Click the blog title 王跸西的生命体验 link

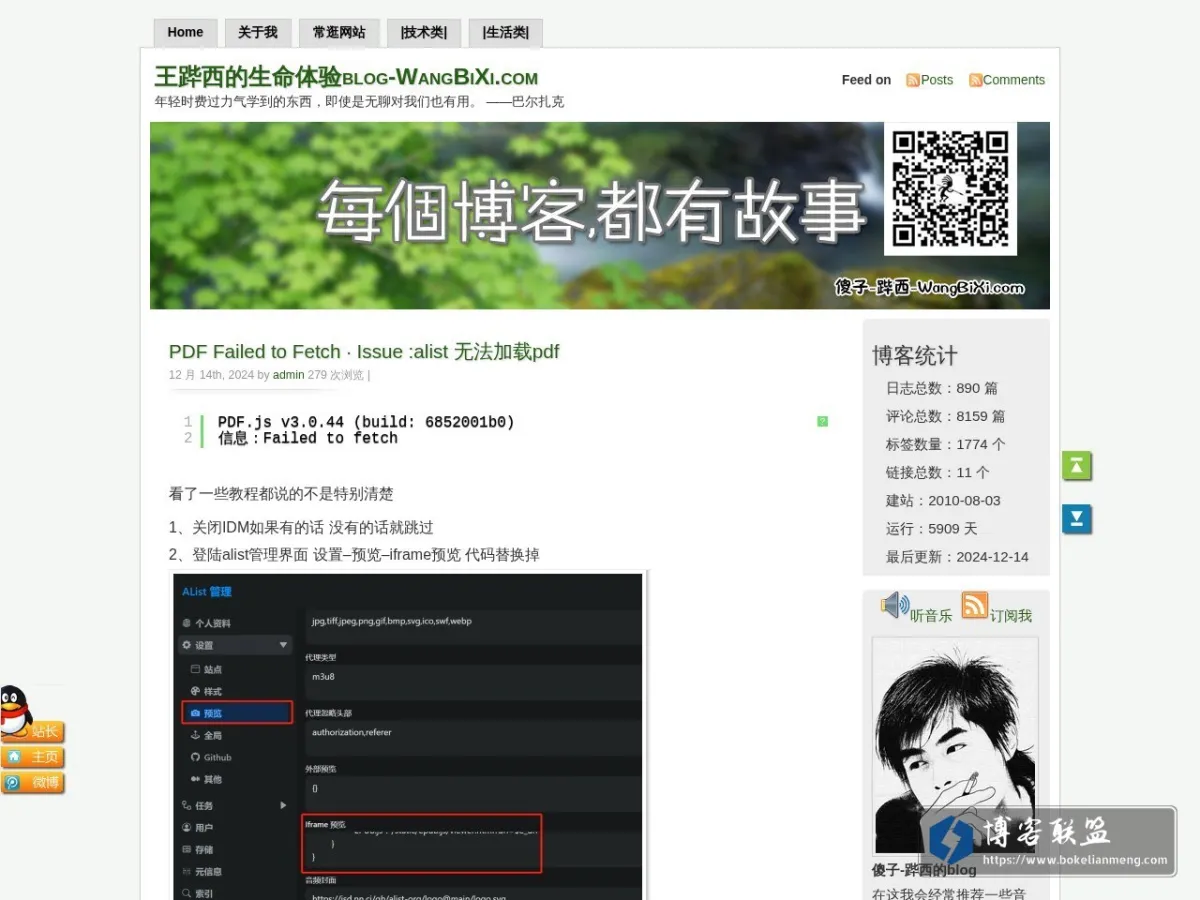(x=346, y=77)
